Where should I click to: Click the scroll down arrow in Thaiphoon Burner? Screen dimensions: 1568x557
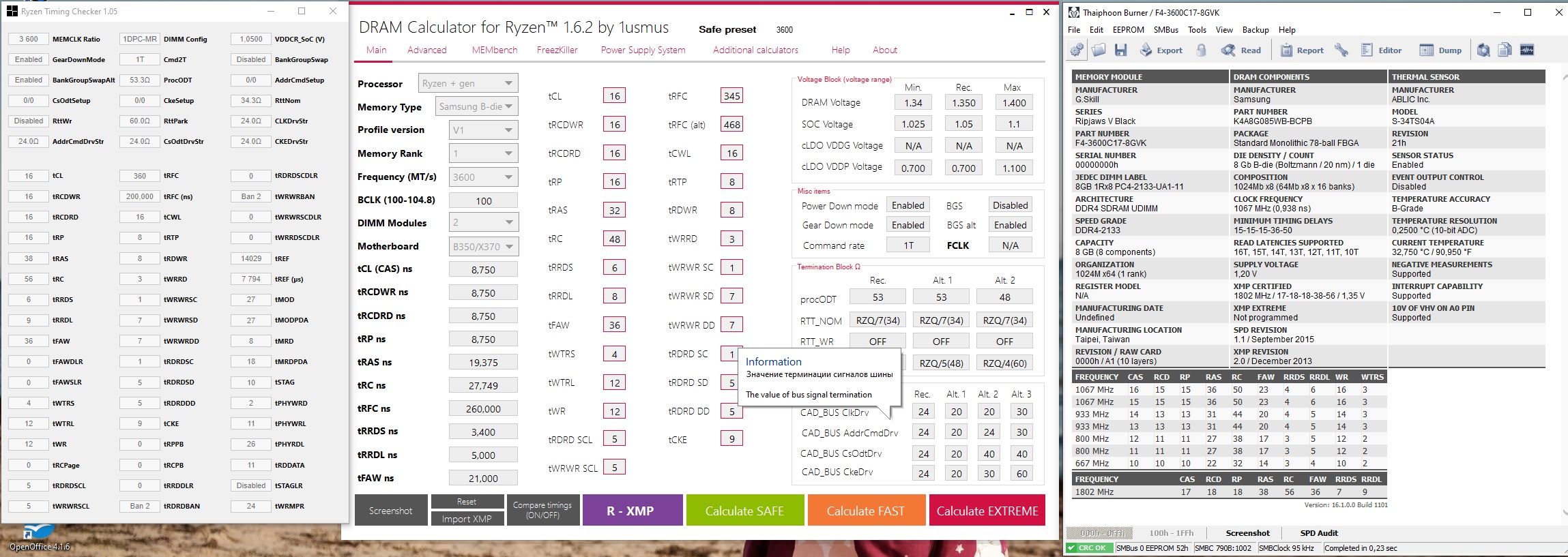[1563, 513]
